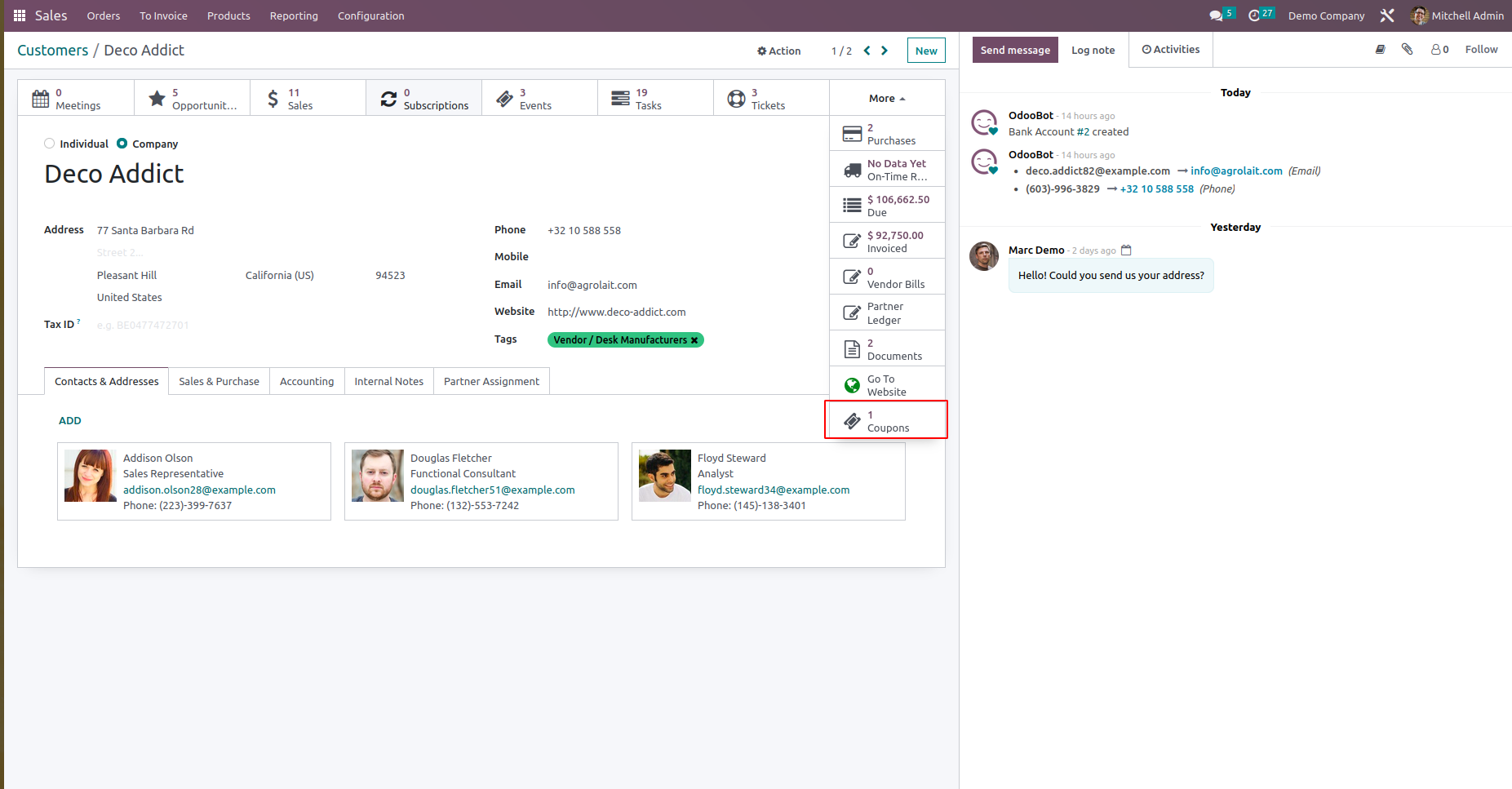
Task: Open the Vendor Bills button
Action: 887,277
